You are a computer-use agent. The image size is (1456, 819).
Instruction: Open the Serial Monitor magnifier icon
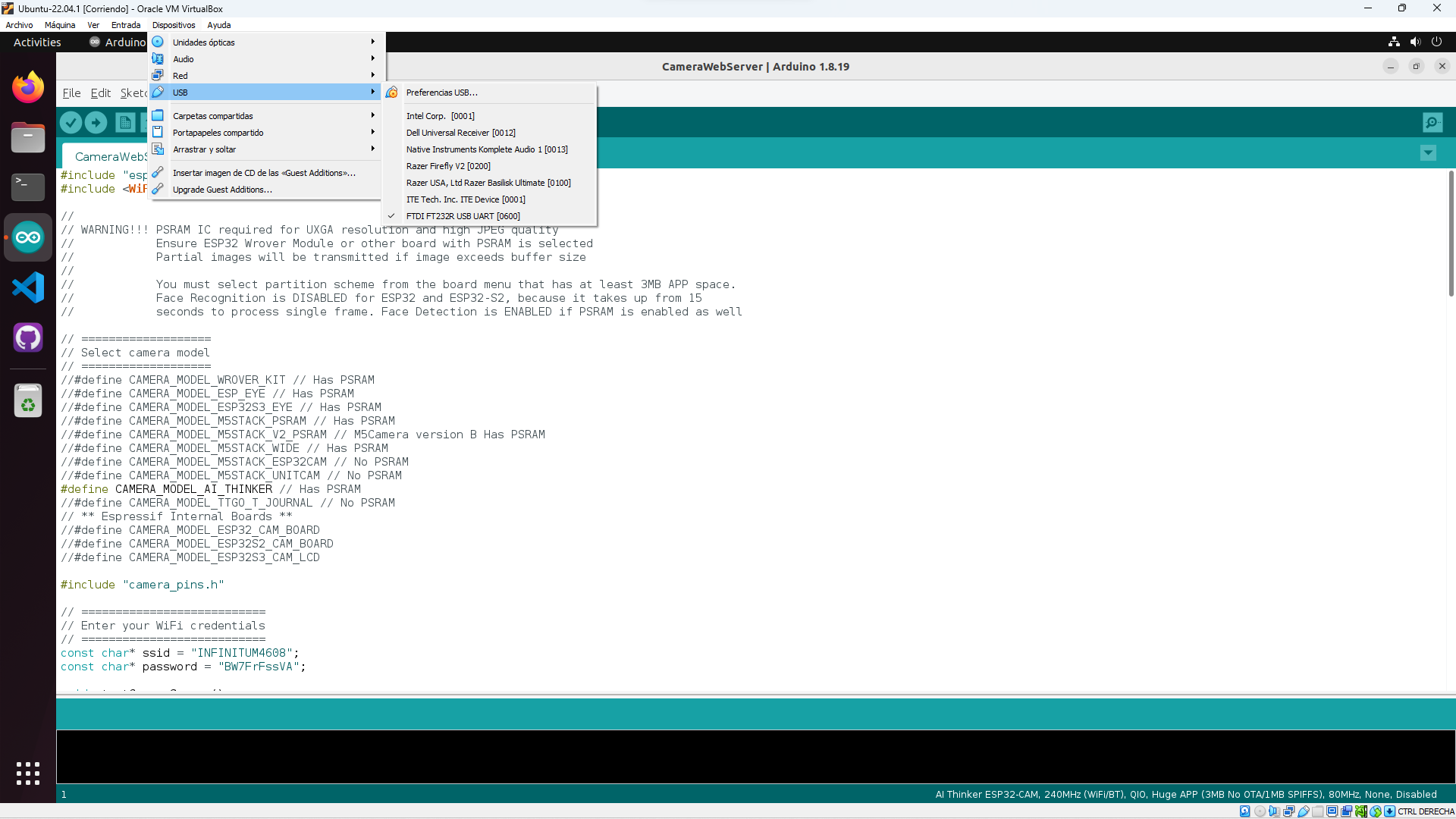1432,122
